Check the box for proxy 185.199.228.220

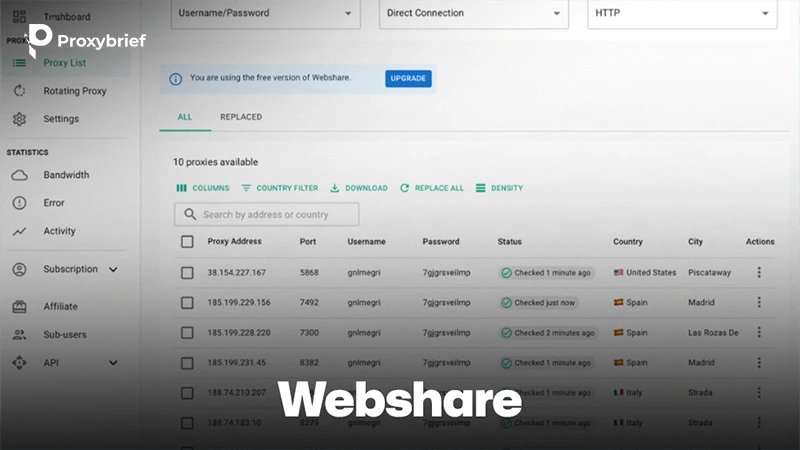[187, 333]
